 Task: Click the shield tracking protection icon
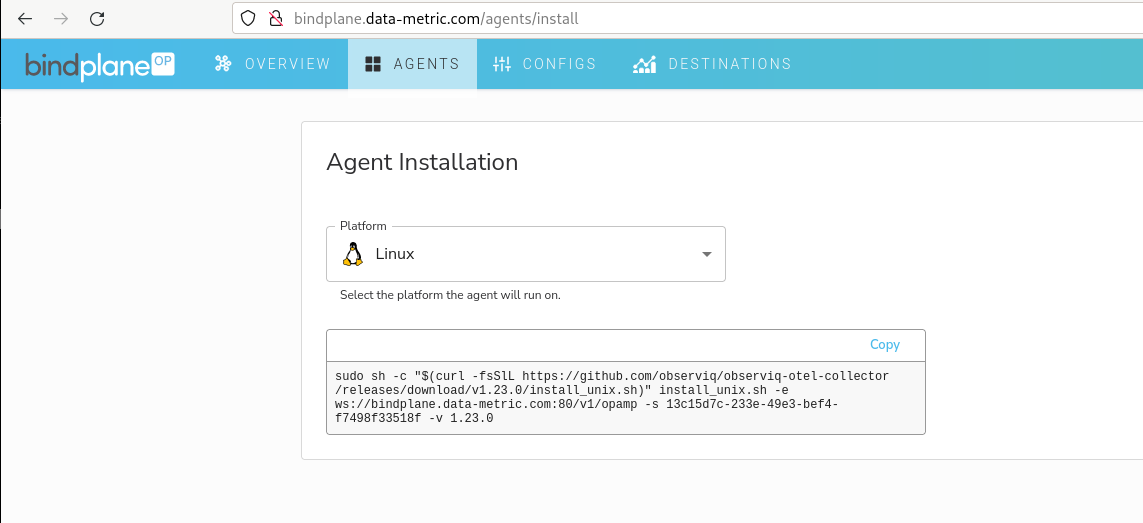[248, 18]
